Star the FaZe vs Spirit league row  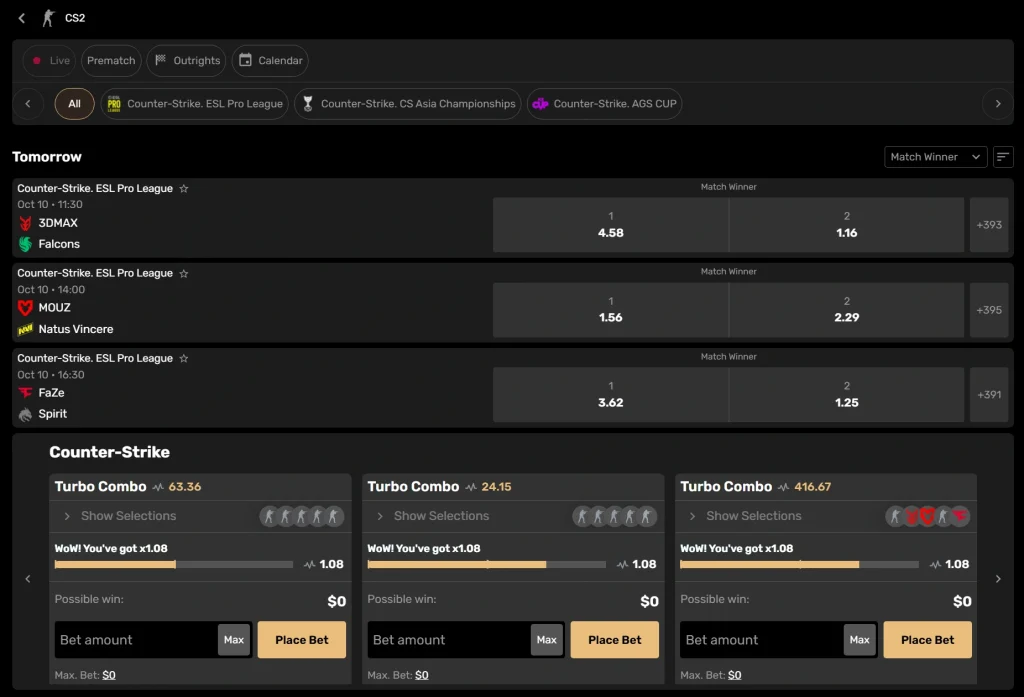coord(184,359)
